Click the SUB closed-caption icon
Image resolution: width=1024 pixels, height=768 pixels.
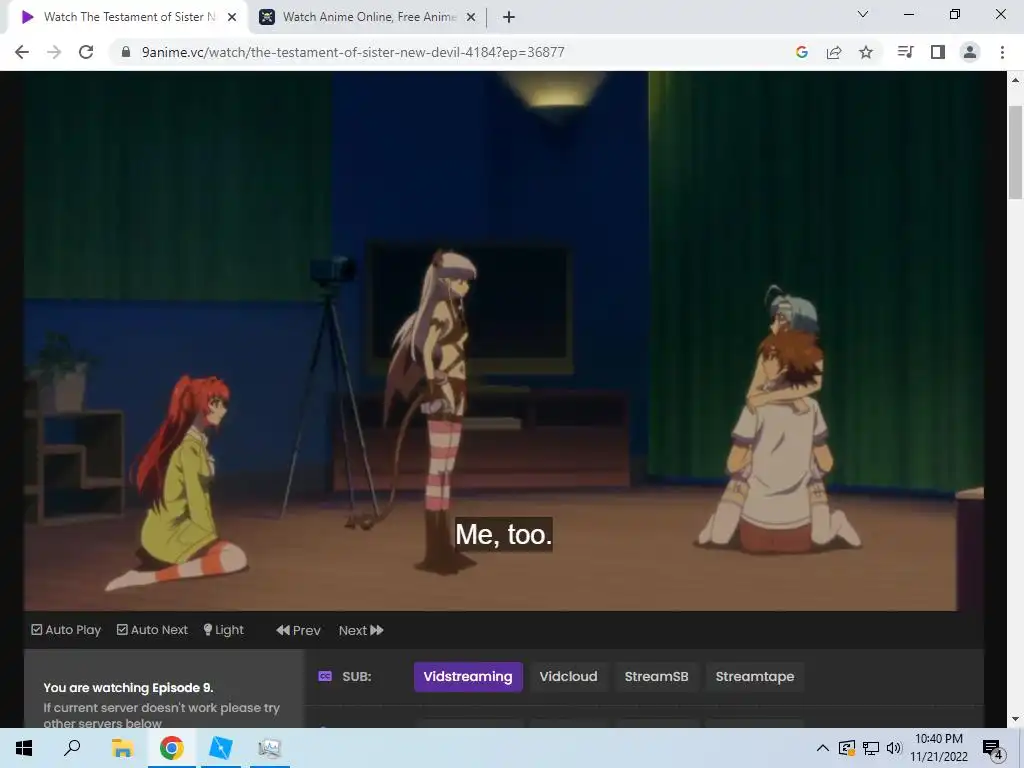pyautogui.click(x=325, y=677)
